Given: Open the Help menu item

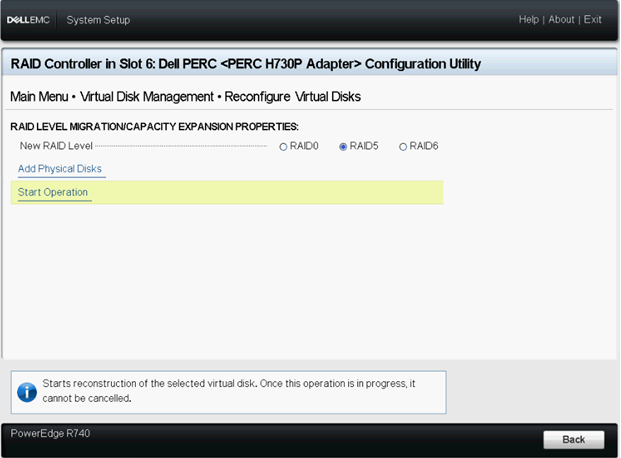Looking at the screenshot, I should (x=528, y=20).
